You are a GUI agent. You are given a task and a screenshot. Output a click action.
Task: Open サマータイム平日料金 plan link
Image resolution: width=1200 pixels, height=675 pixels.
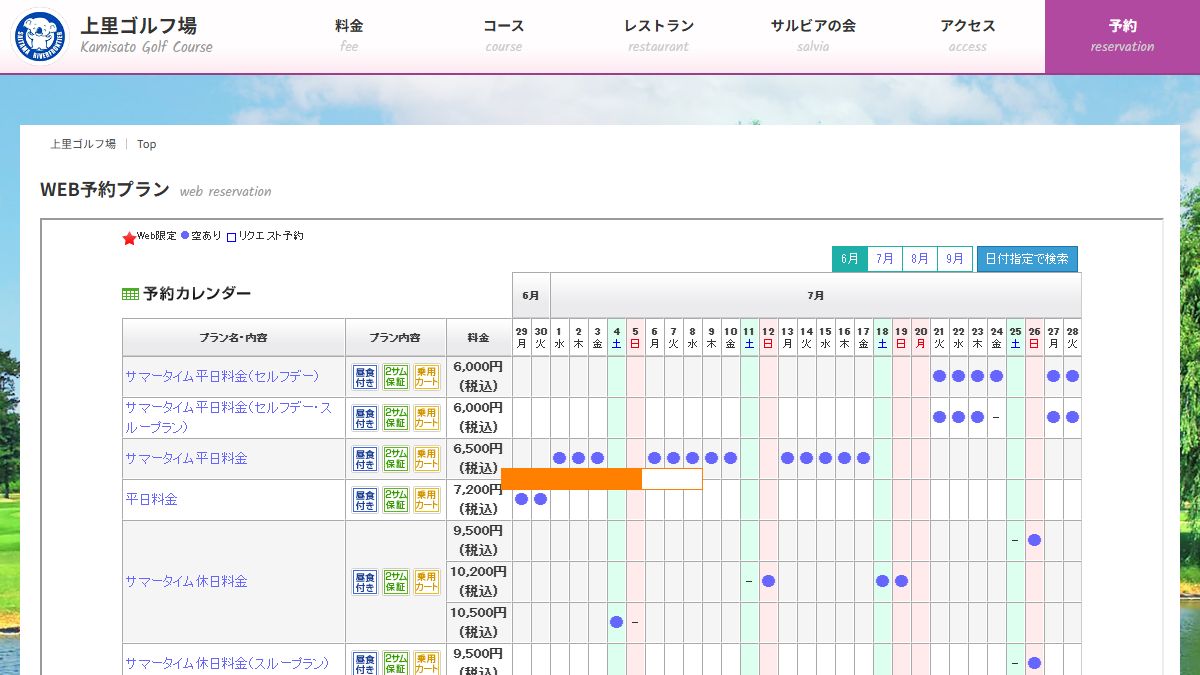coord(186,458)
